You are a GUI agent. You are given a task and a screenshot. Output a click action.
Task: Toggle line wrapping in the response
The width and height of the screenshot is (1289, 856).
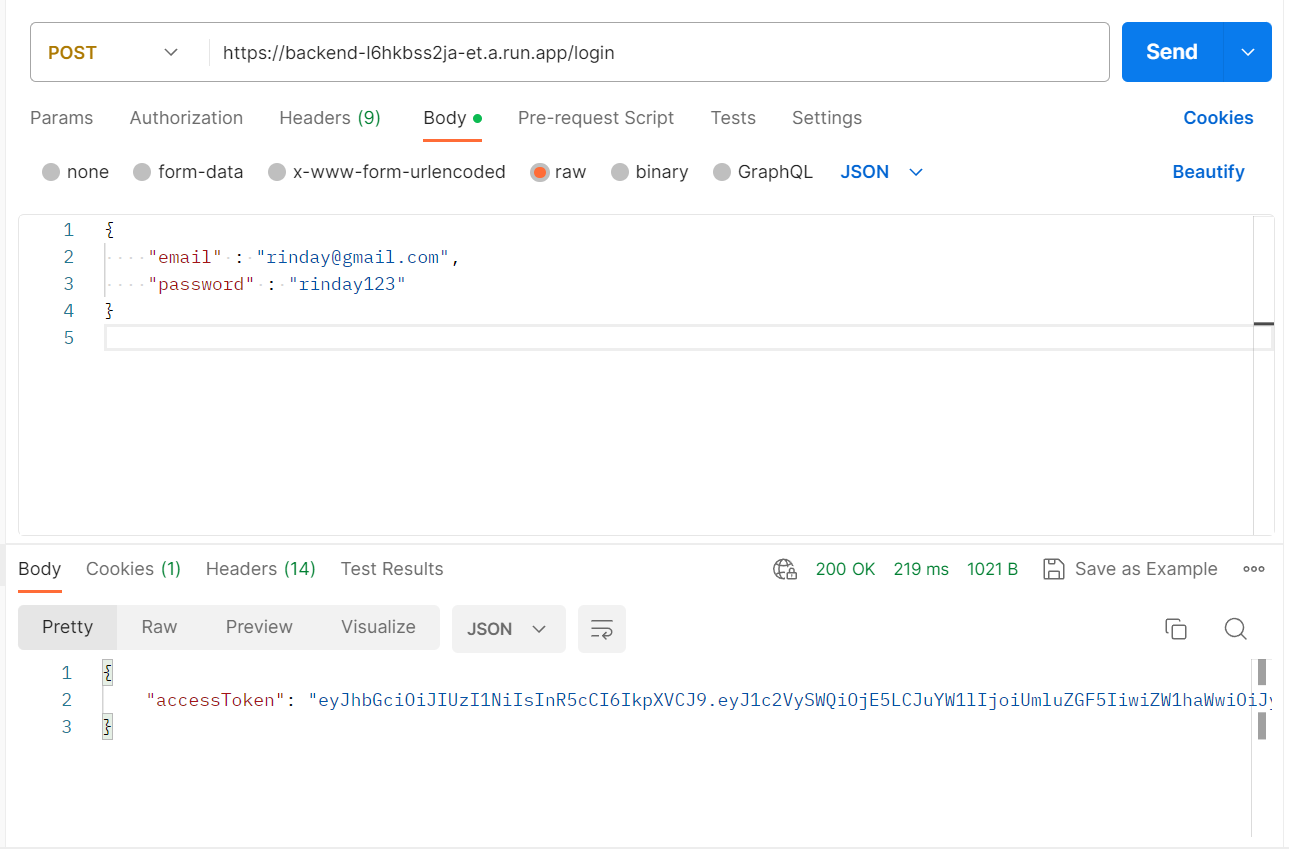tap(601, 629)
